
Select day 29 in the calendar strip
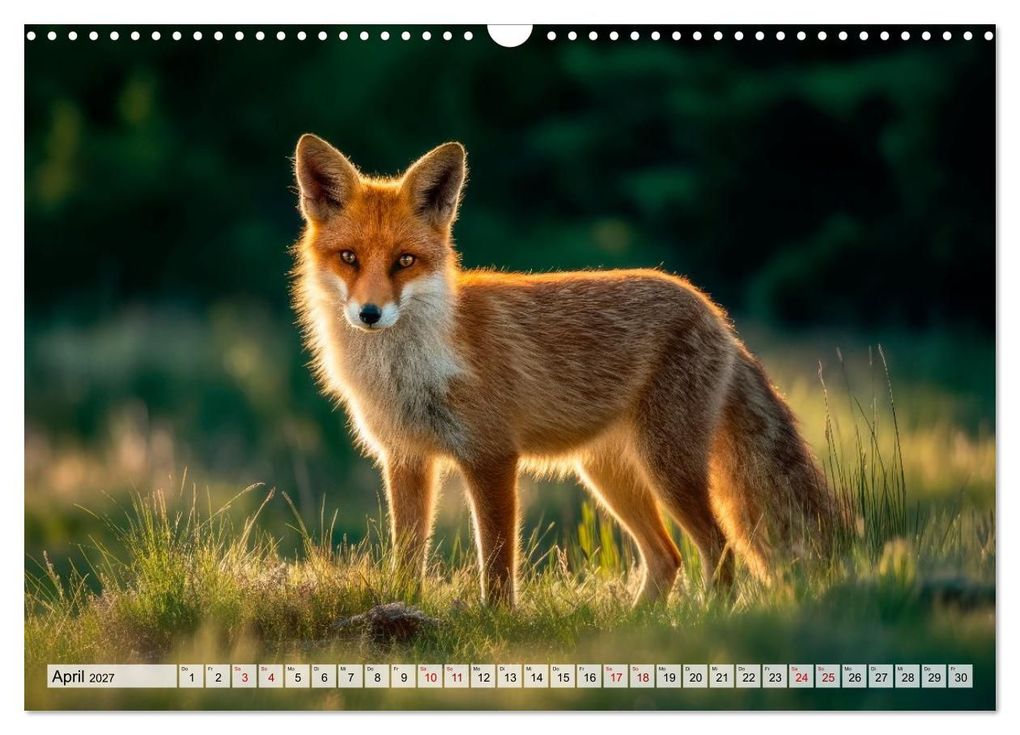935,676
